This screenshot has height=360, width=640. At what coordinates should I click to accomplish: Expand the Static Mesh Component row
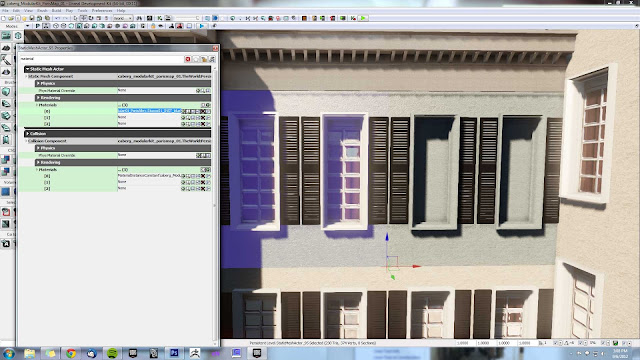pyautogui.click(x=26, y=76)
